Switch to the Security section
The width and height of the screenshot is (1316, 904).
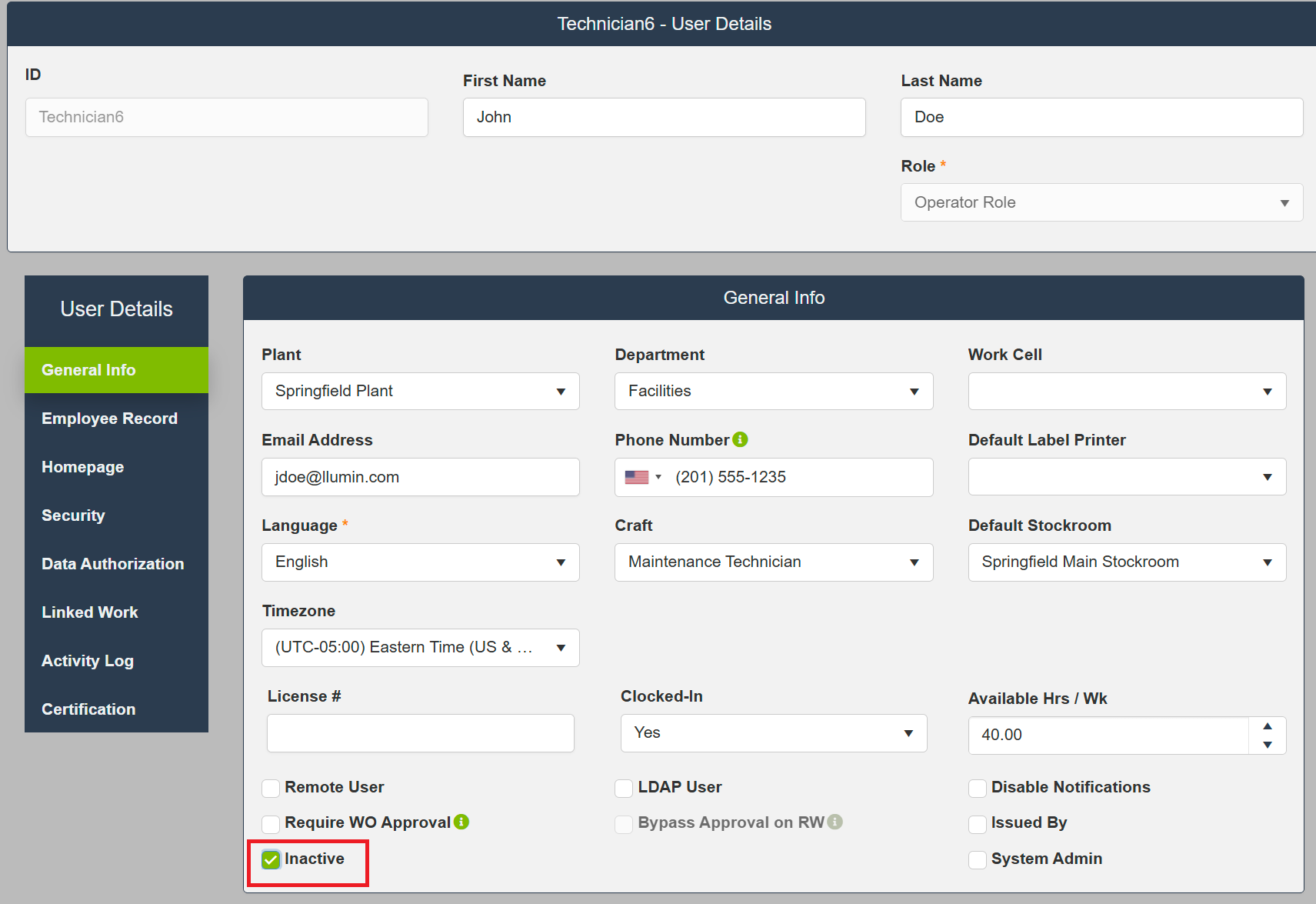click(73, 515)
